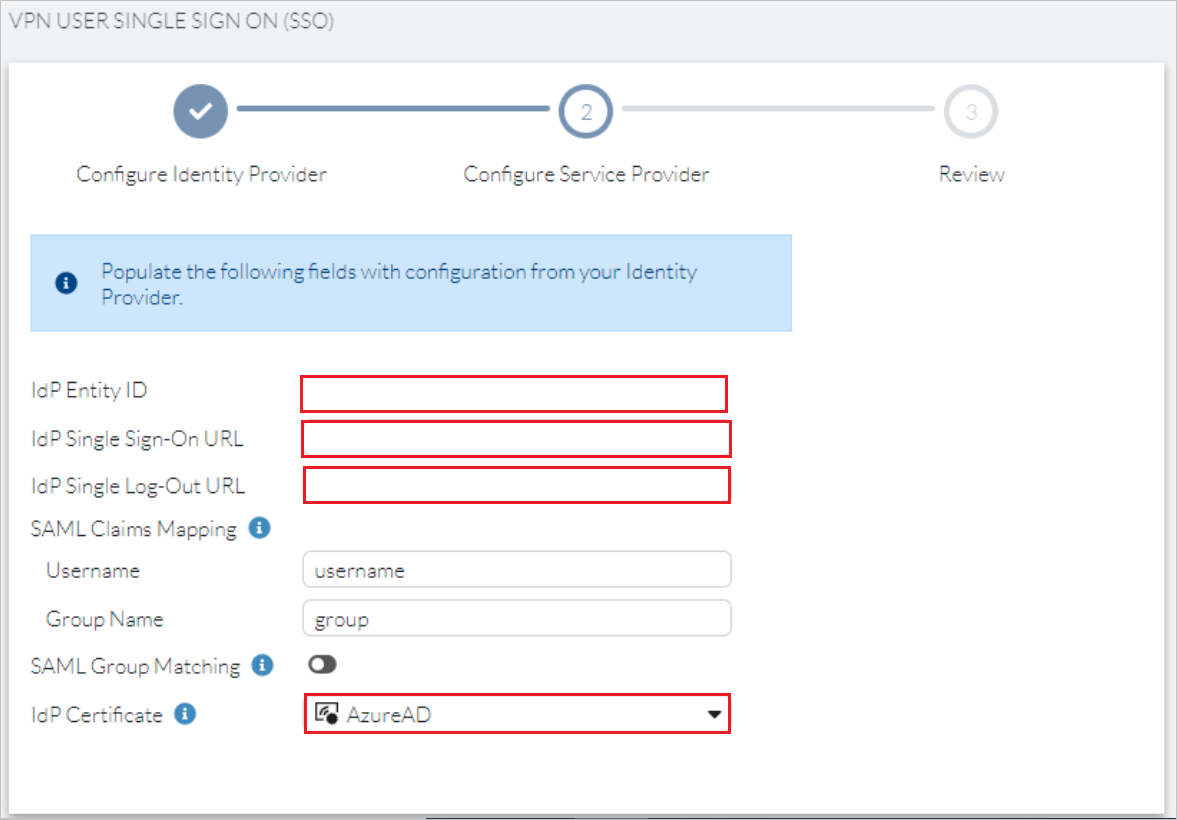Click the step 3 circle indicator

tap(971, 111)
